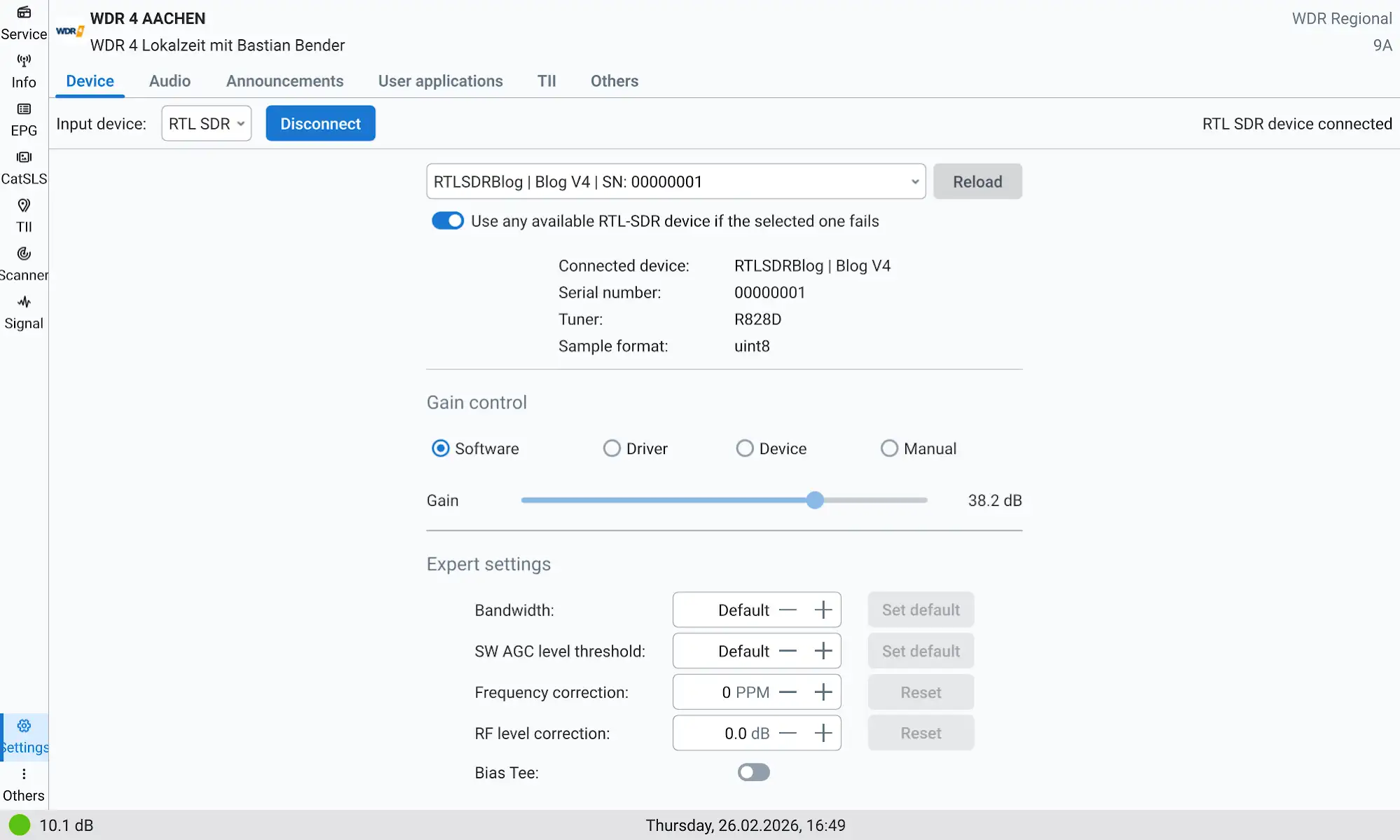Open the EPG program guide icon
This screenshot has height=840, width=1400.
pos(24,109)
